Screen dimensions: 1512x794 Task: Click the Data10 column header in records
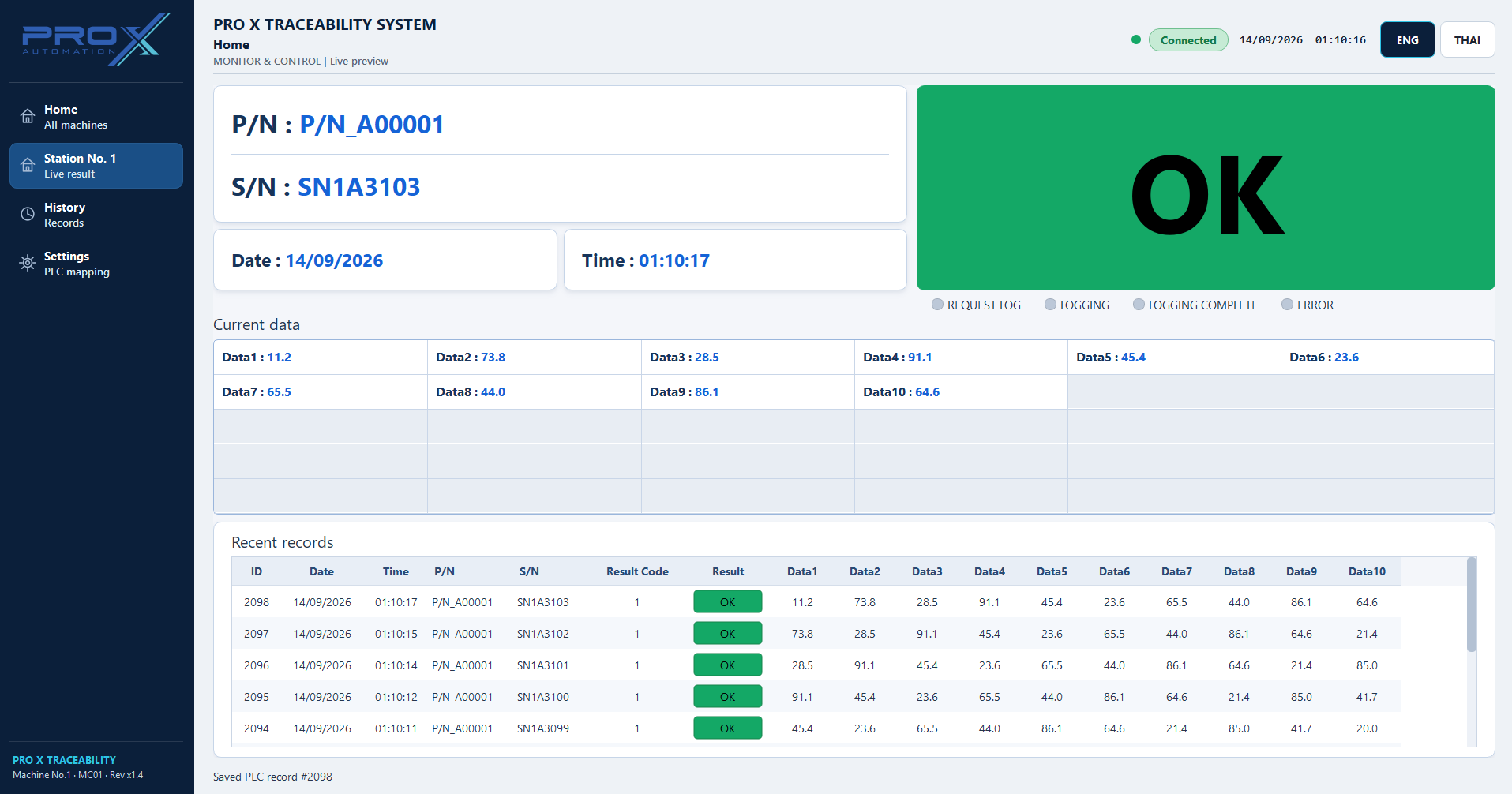pos(1367,571)
